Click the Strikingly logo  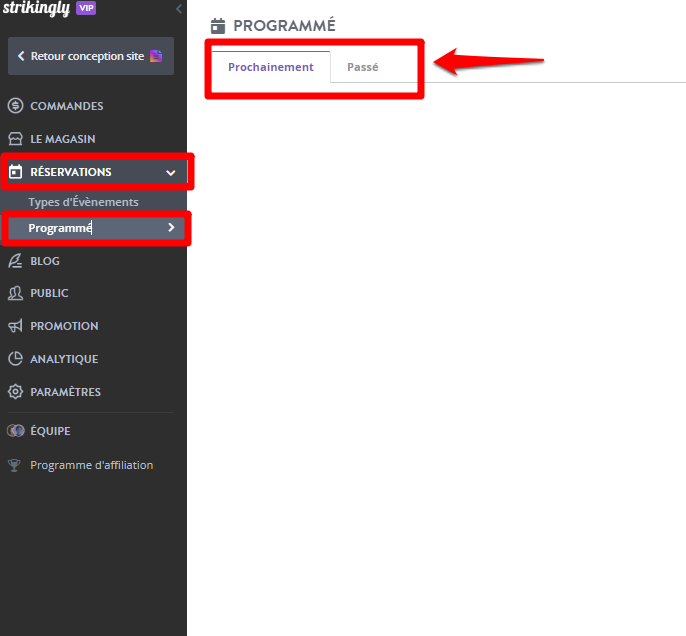(x=36, y=8)
